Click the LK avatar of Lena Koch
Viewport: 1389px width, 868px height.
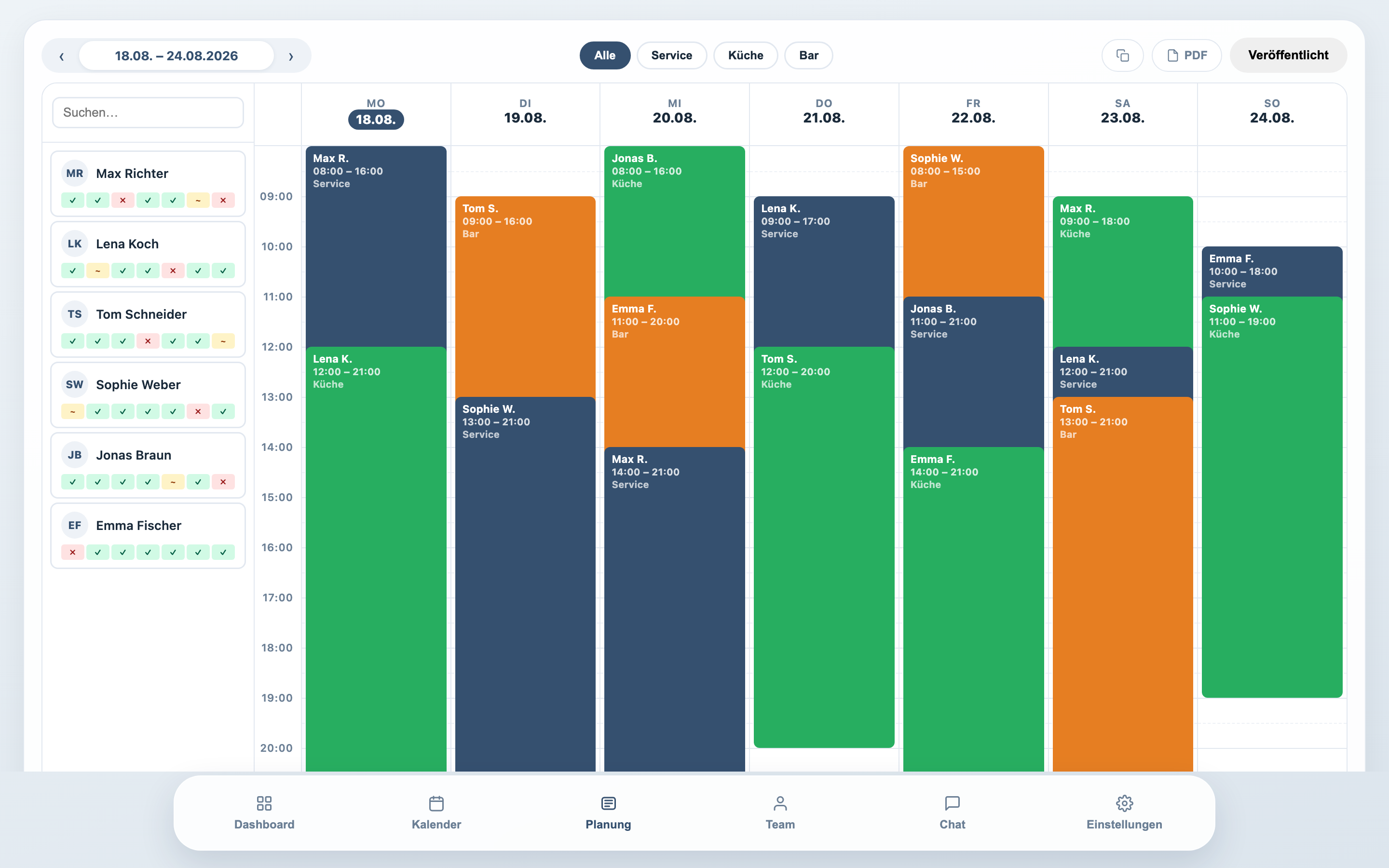(x=75, y=244)
